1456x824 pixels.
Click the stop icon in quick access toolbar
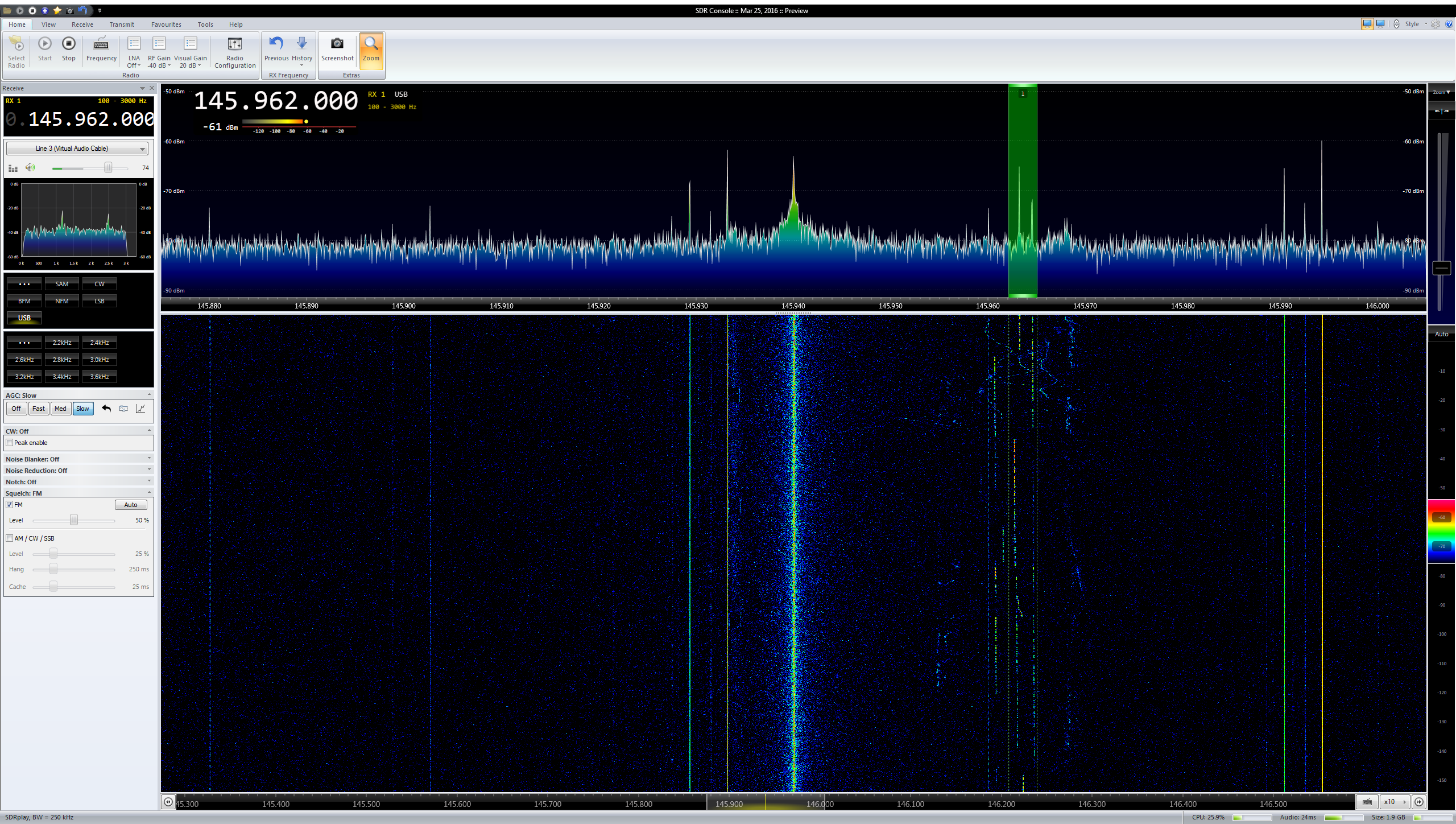32,10
